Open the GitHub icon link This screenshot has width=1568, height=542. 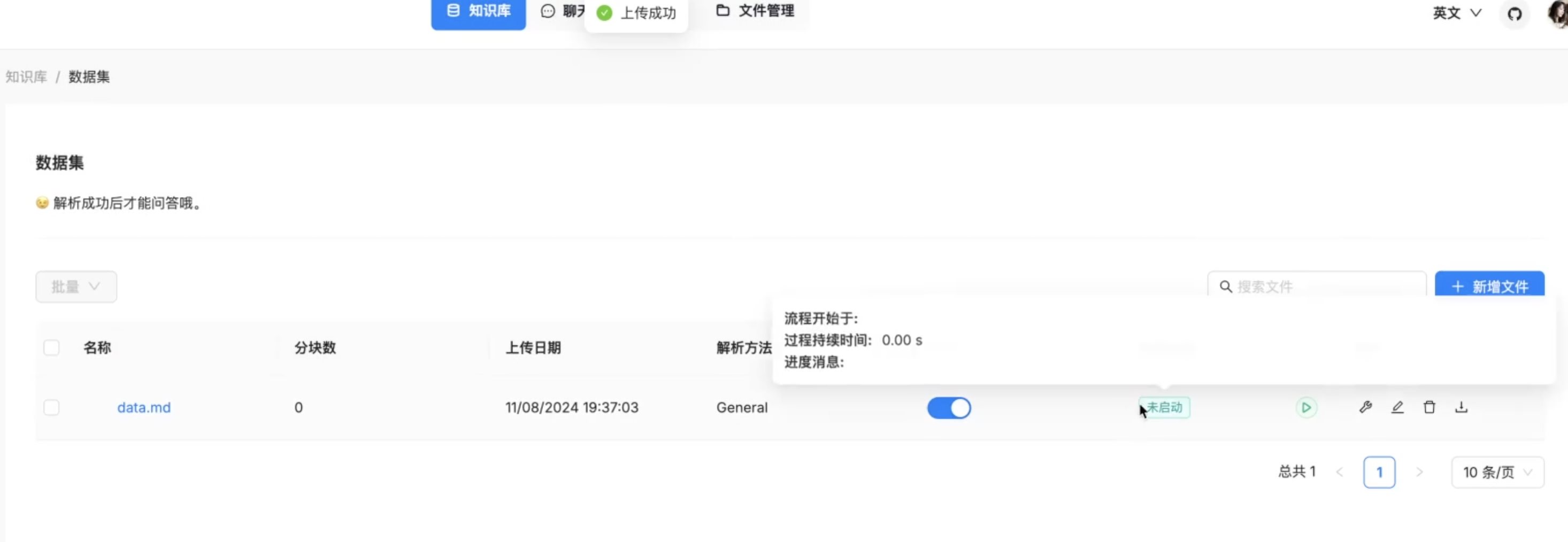pos(1515,13)
